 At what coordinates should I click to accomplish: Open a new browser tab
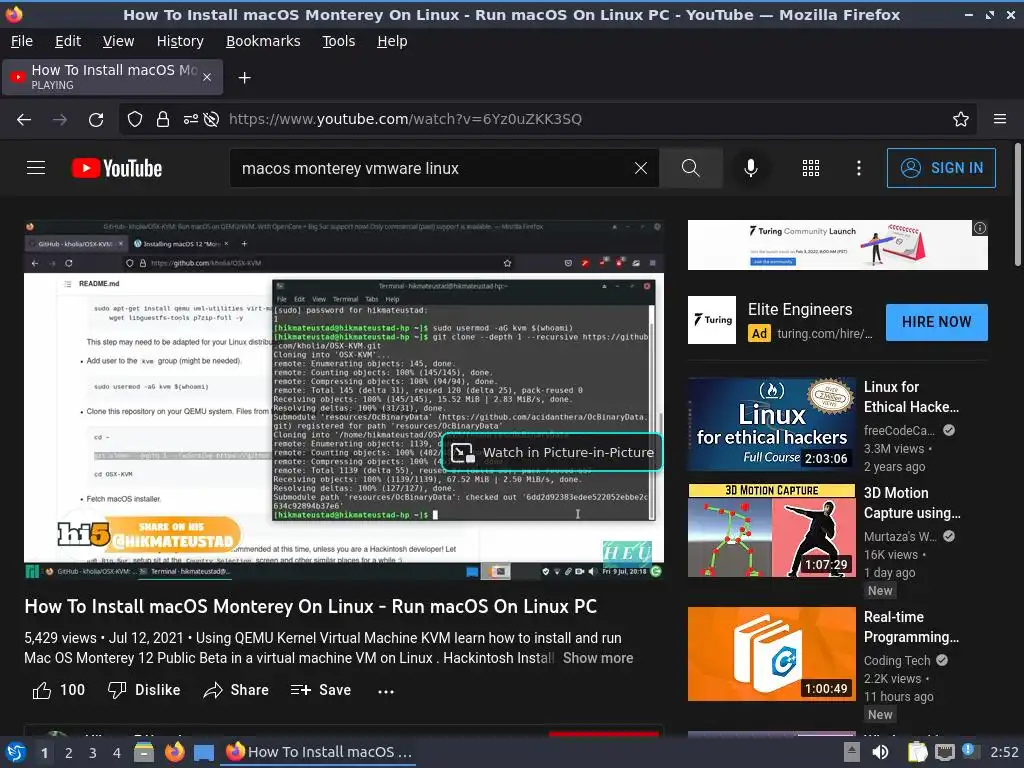[244, 78]
